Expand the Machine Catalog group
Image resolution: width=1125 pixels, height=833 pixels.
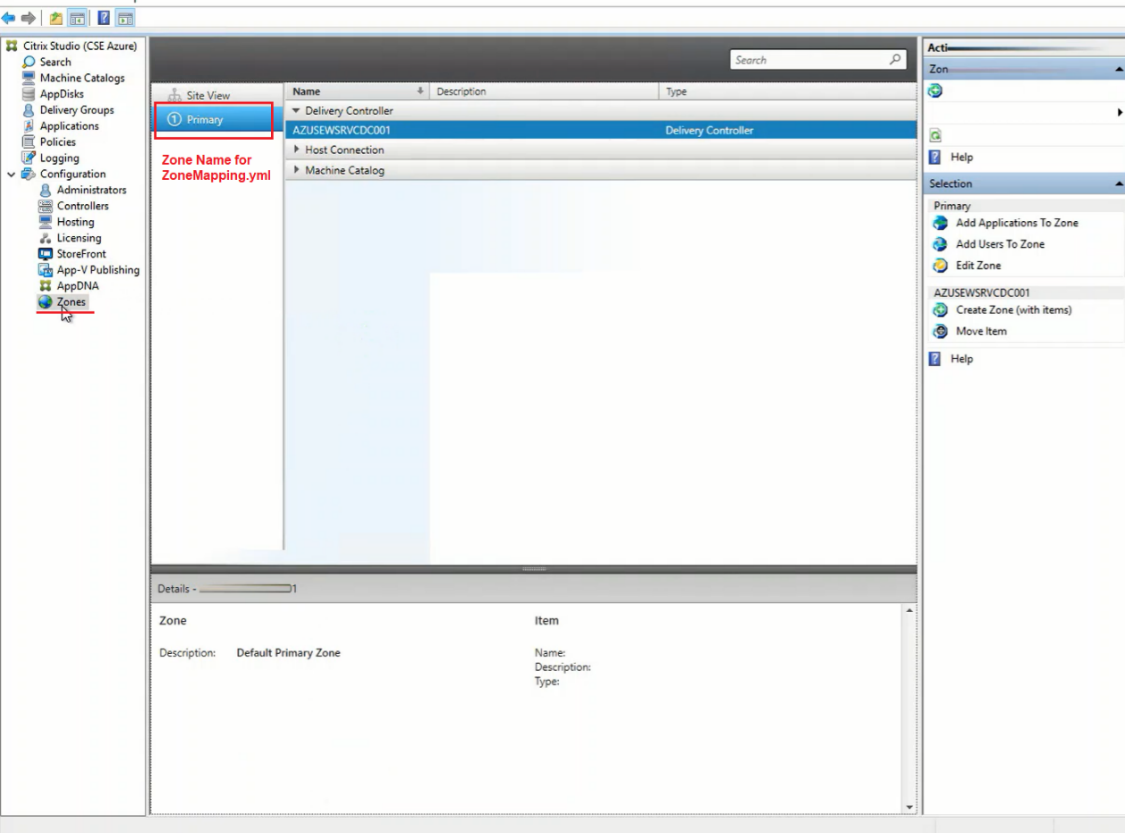(x=296, y=170)
